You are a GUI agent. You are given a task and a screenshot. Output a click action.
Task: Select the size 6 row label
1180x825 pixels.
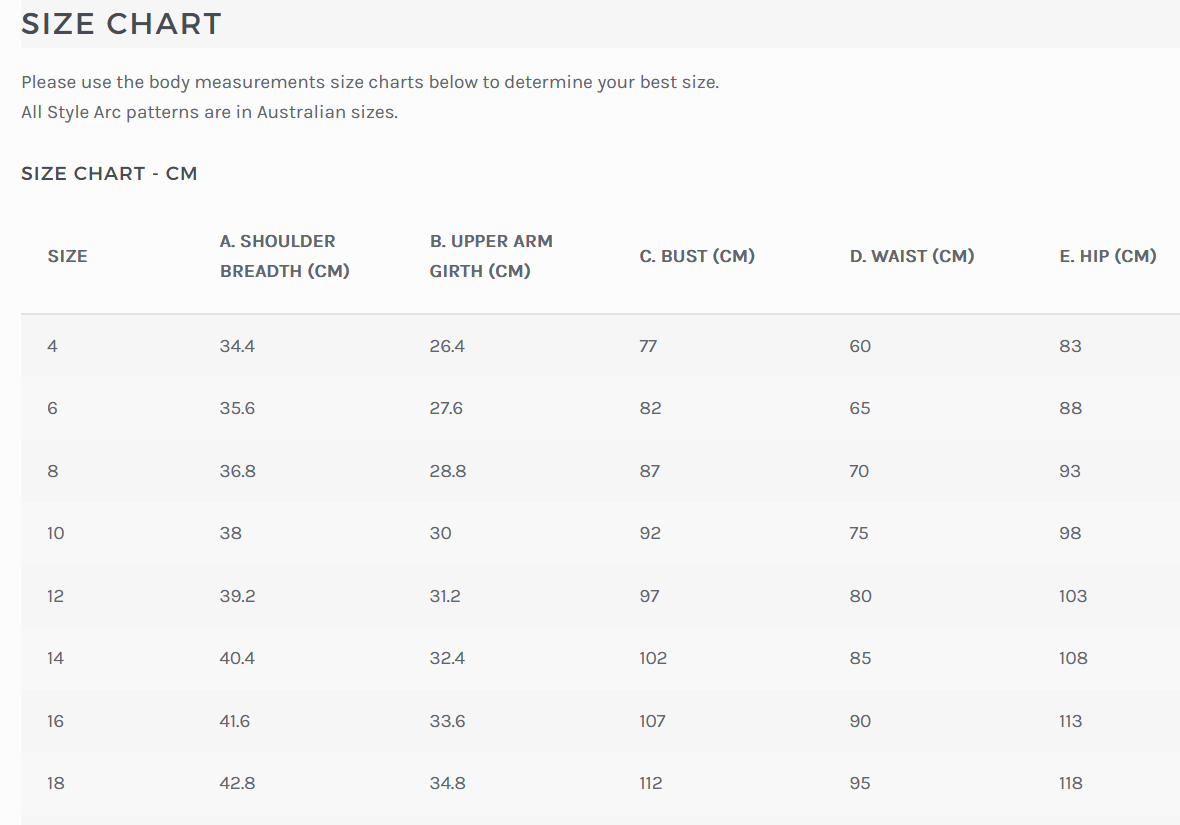pyautogui.click(x=52, y=408)
